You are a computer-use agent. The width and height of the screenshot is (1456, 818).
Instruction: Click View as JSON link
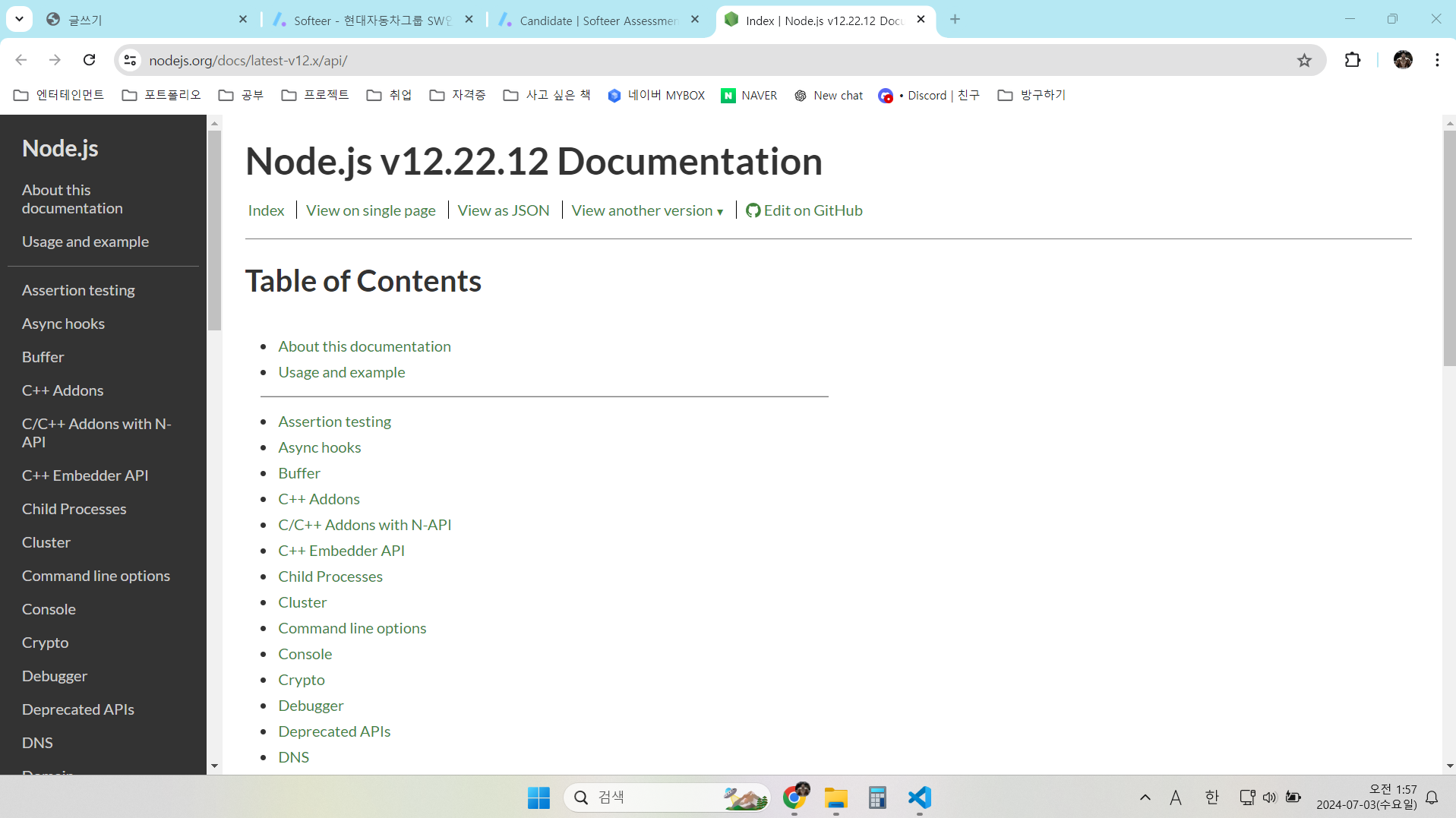(x=504, y=210)
